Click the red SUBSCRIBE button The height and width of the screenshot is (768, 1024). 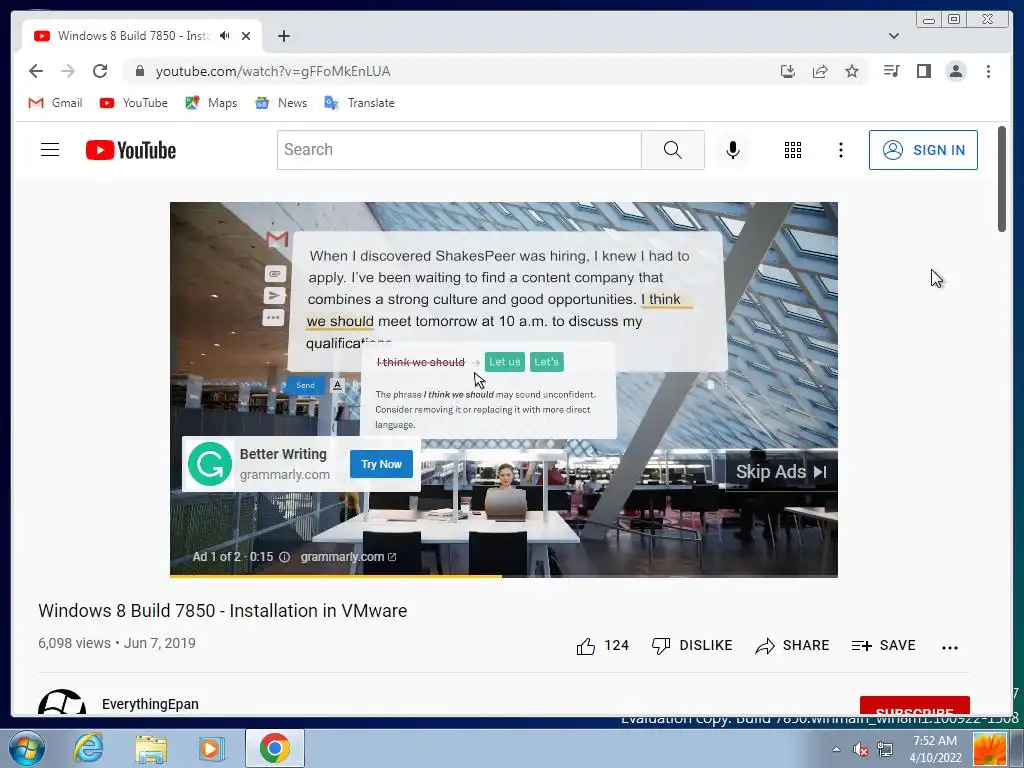(x=915, y=706)
